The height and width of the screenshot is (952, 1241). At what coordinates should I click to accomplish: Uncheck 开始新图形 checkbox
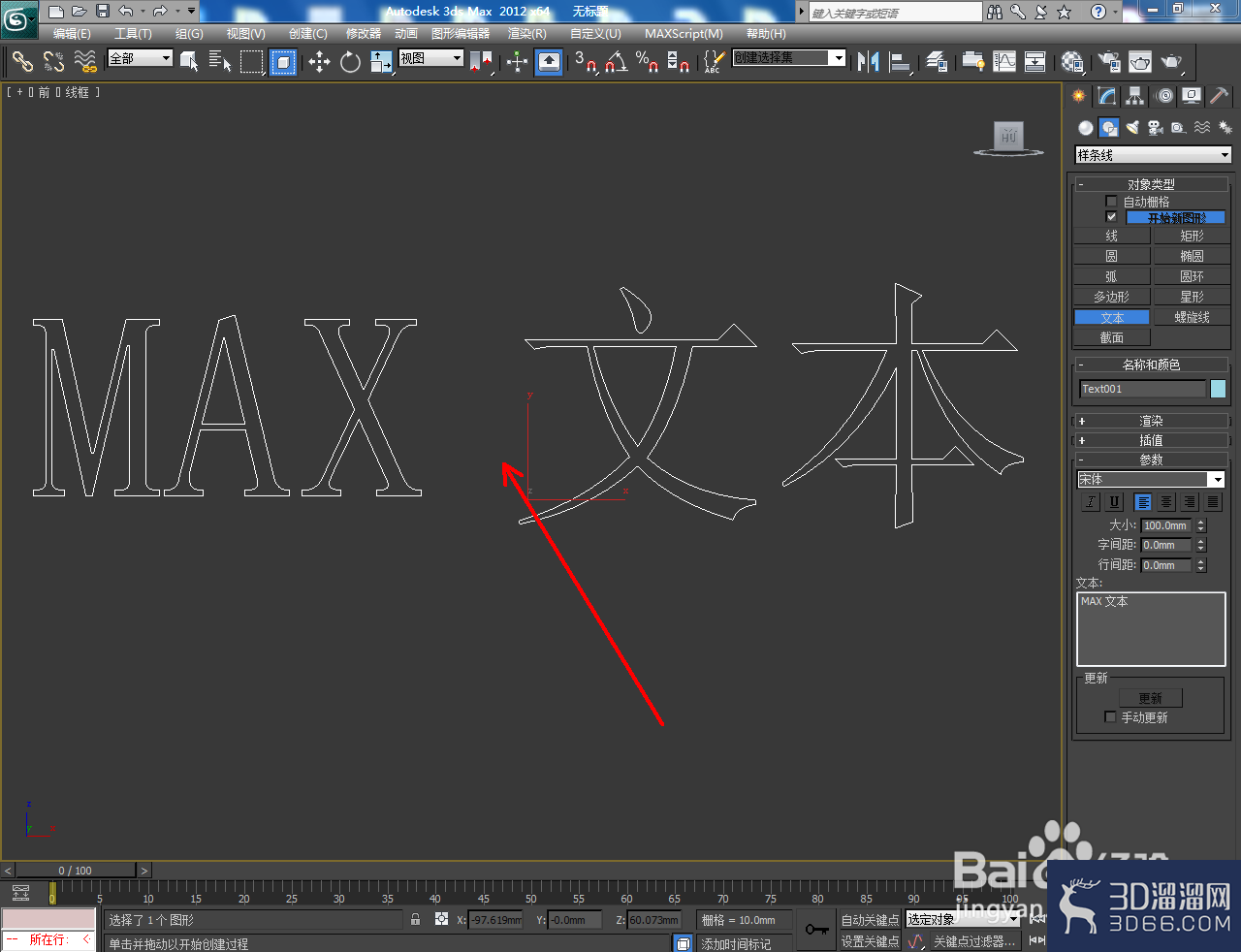(1111, 217)
